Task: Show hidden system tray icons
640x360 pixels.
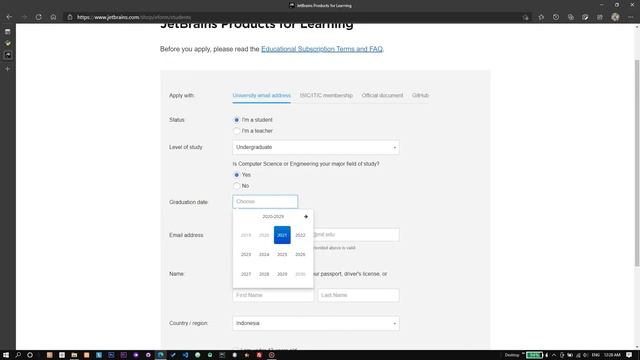Action: (x=554, y=355)
